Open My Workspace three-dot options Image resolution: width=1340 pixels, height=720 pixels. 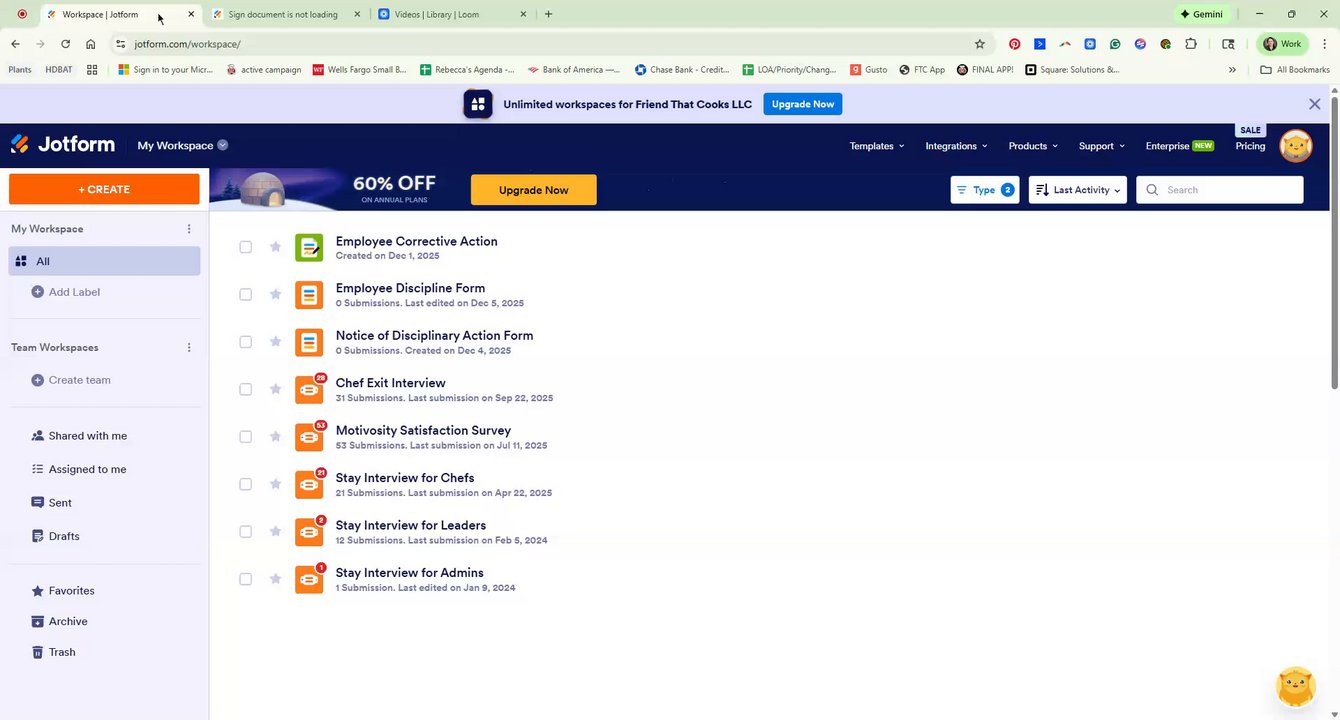tap(189, 229)
